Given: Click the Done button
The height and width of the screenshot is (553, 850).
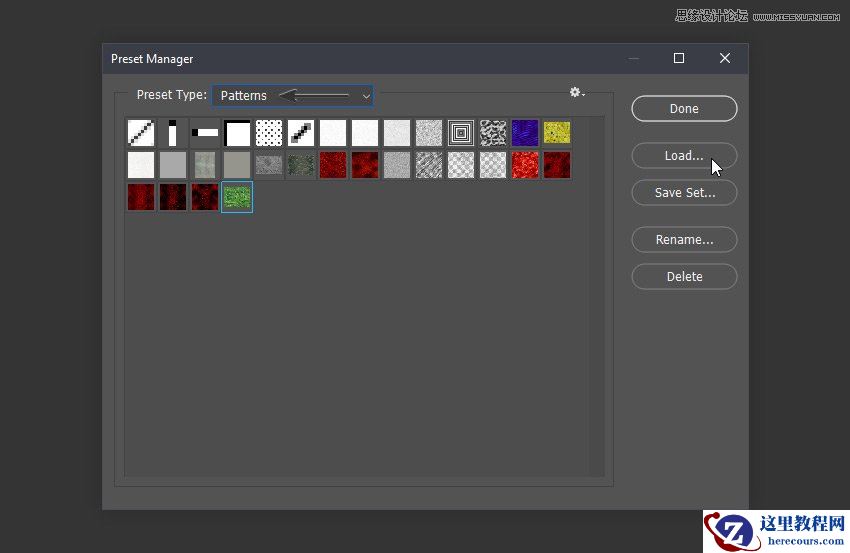Looking at the screenshot, I should (684, 108).
